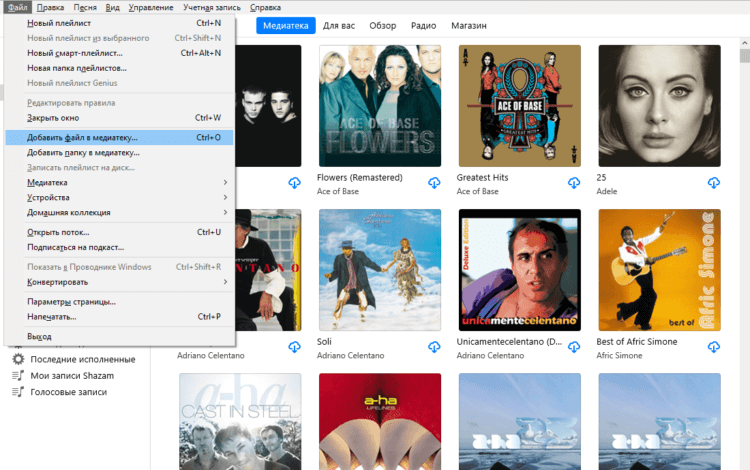
Task: Open the Песня menu
Action: (x=85, y=7)
